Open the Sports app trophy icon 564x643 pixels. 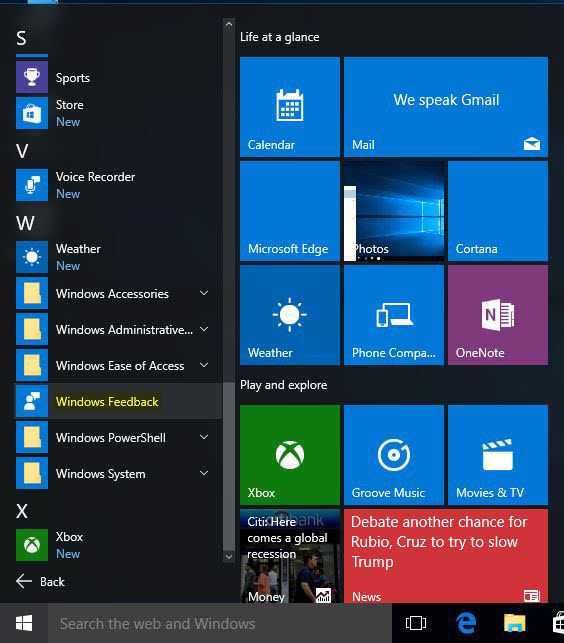point(32,77)
